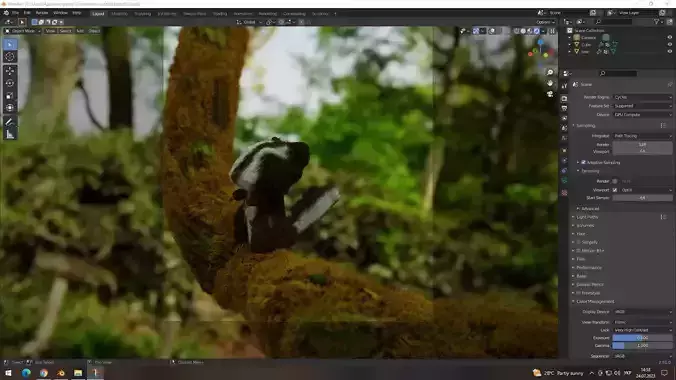
Task: Open the Scene properties tab
Action: point(564,128)
